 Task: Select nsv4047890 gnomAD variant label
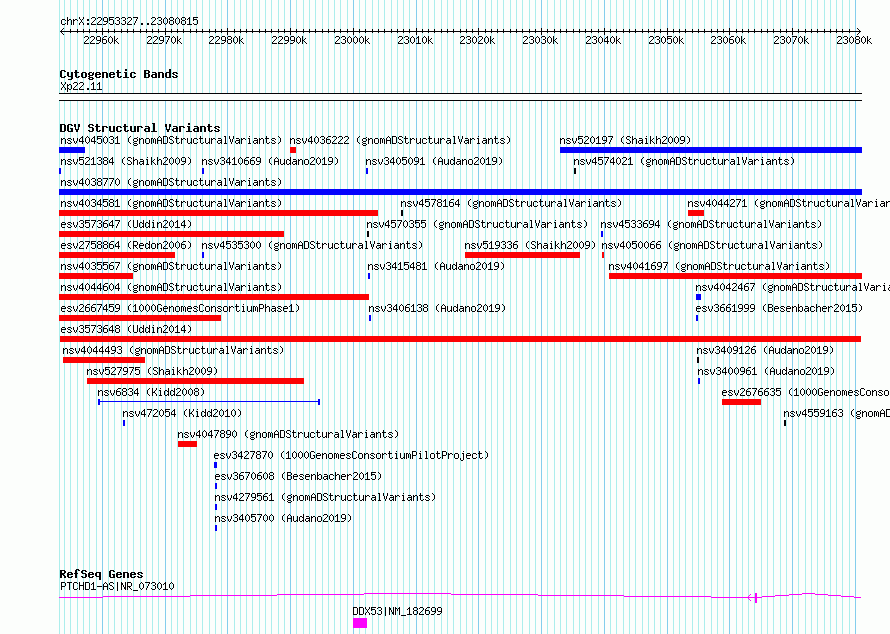[288, 434]
